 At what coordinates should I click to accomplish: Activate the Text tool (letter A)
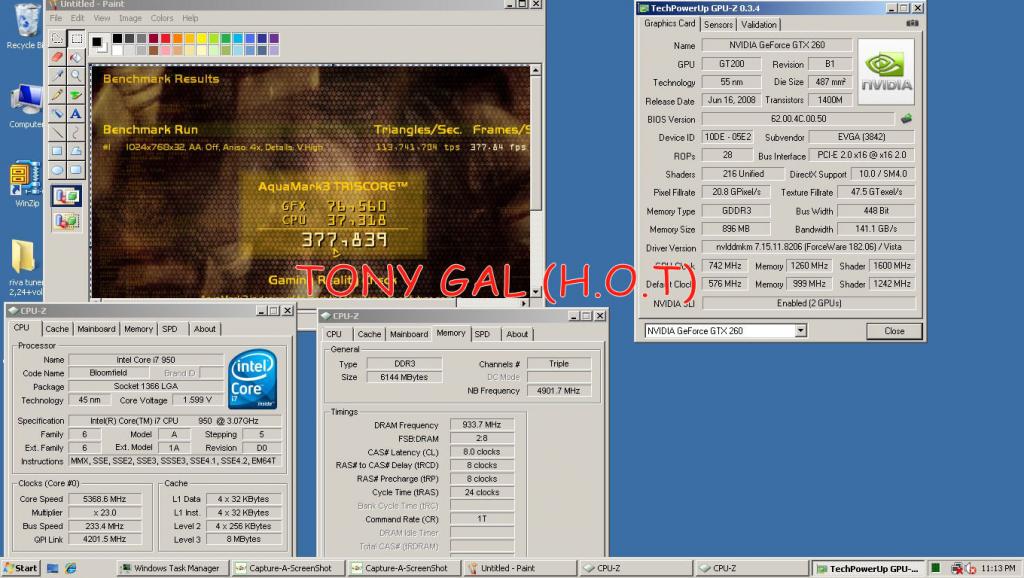(76, 114)
